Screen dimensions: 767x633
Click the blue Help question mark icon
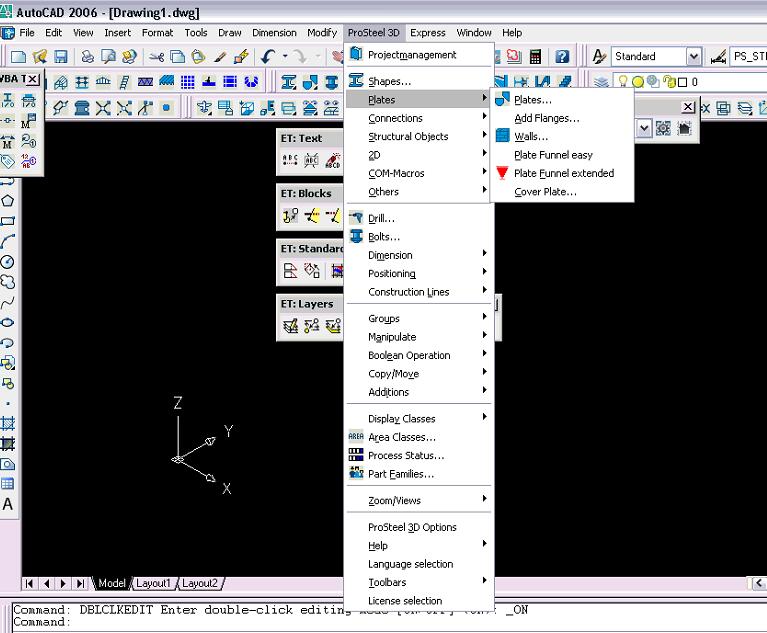[x=562, y=57]
